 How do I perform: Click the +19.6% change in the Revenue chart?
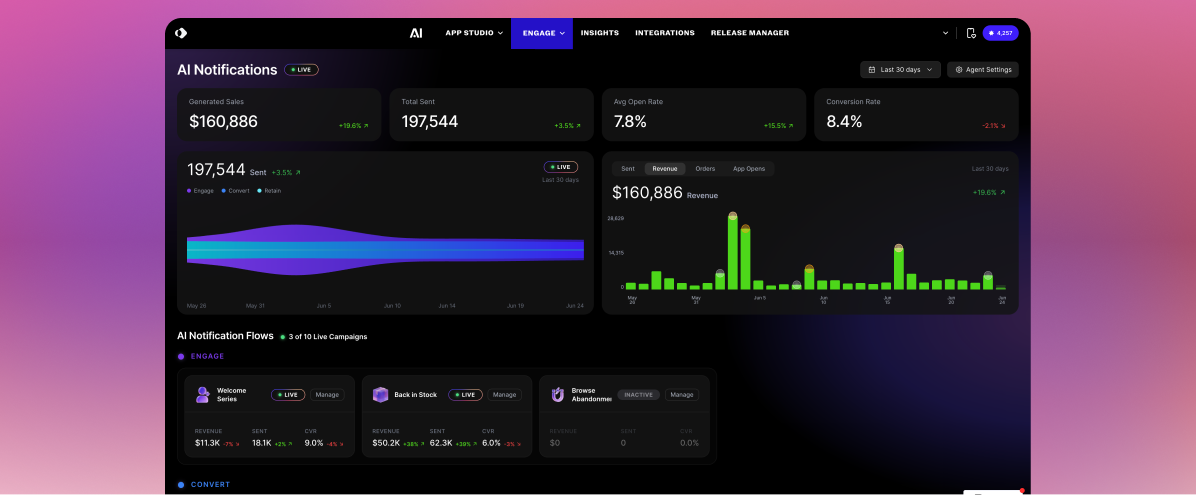coord(989,192)
